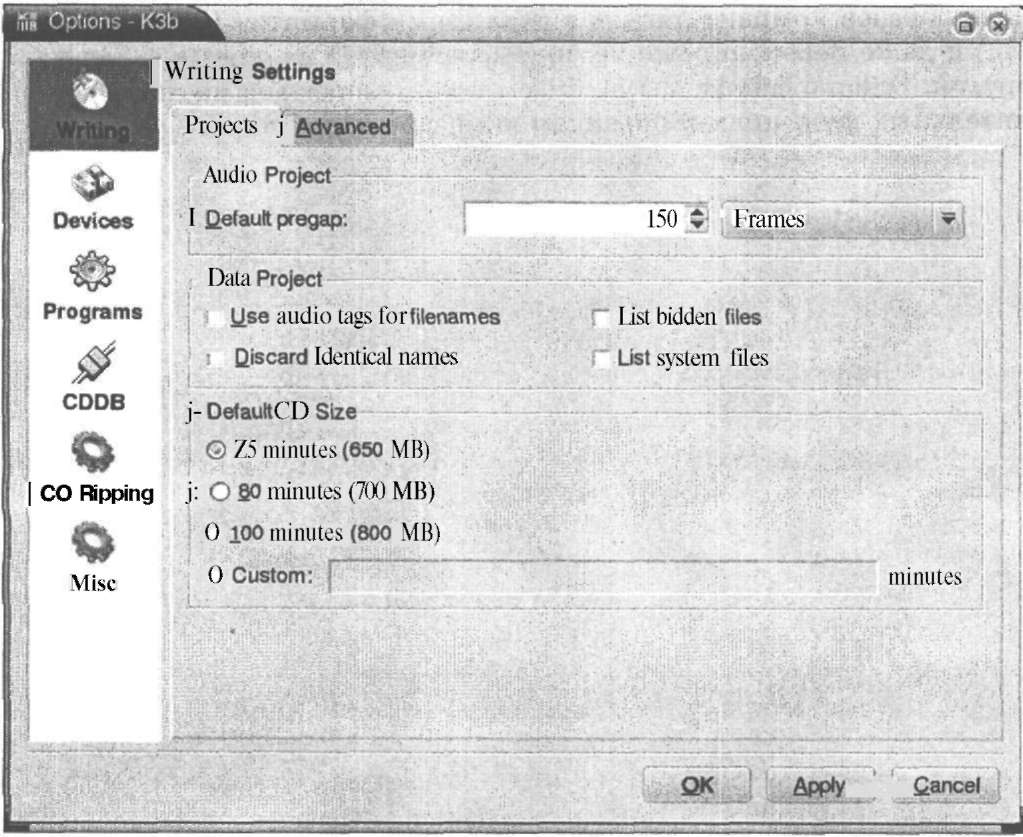Click the default pregap spinner arrows
The width and height of the screenshot is (1023, 837).
[697, 219]
